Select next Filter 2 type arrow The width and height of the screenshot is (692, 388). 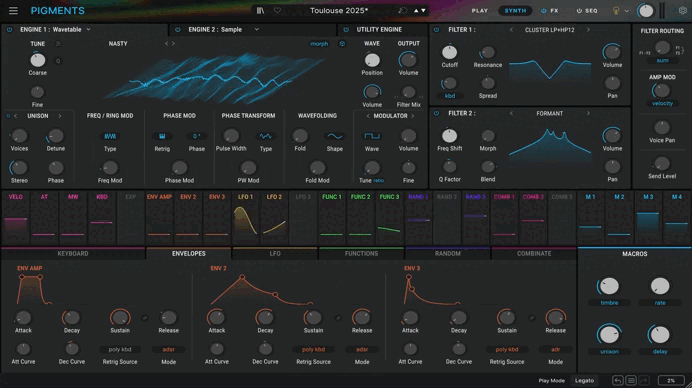[x=588, y=113]
